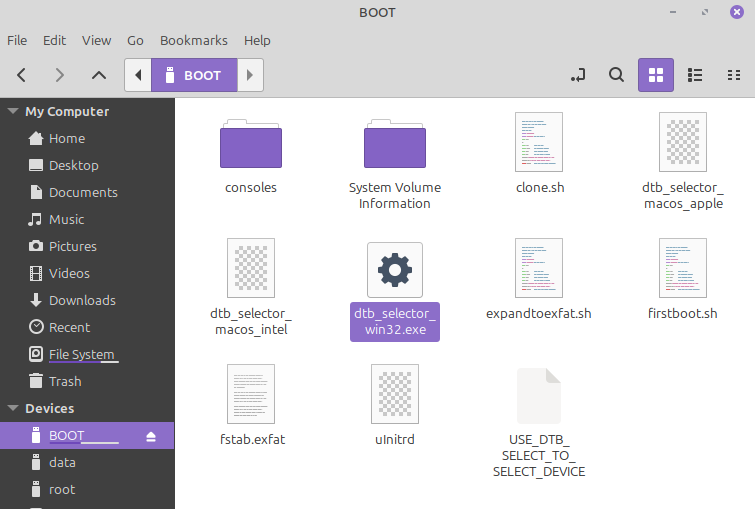Select the BOOT path bar button
755x509 pixels.
coord(194,75)
